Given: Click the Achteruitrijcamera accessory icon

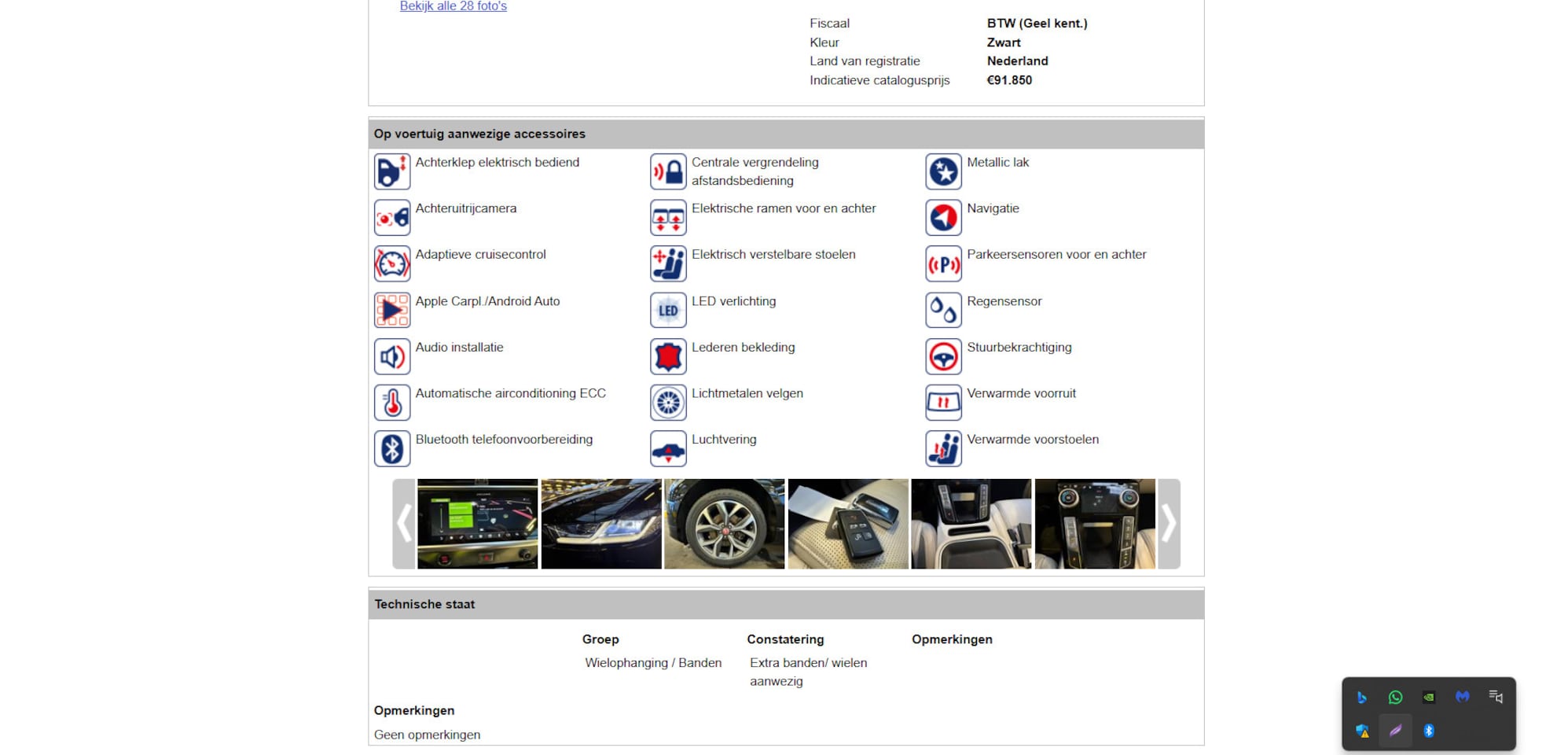Looking at the screenshot, I should point(391,218).
